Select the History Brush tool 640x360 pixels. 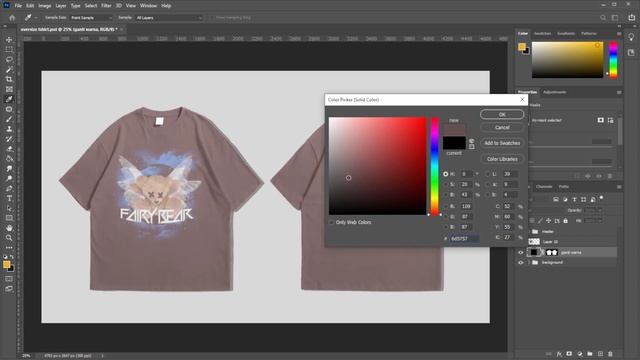9,139
